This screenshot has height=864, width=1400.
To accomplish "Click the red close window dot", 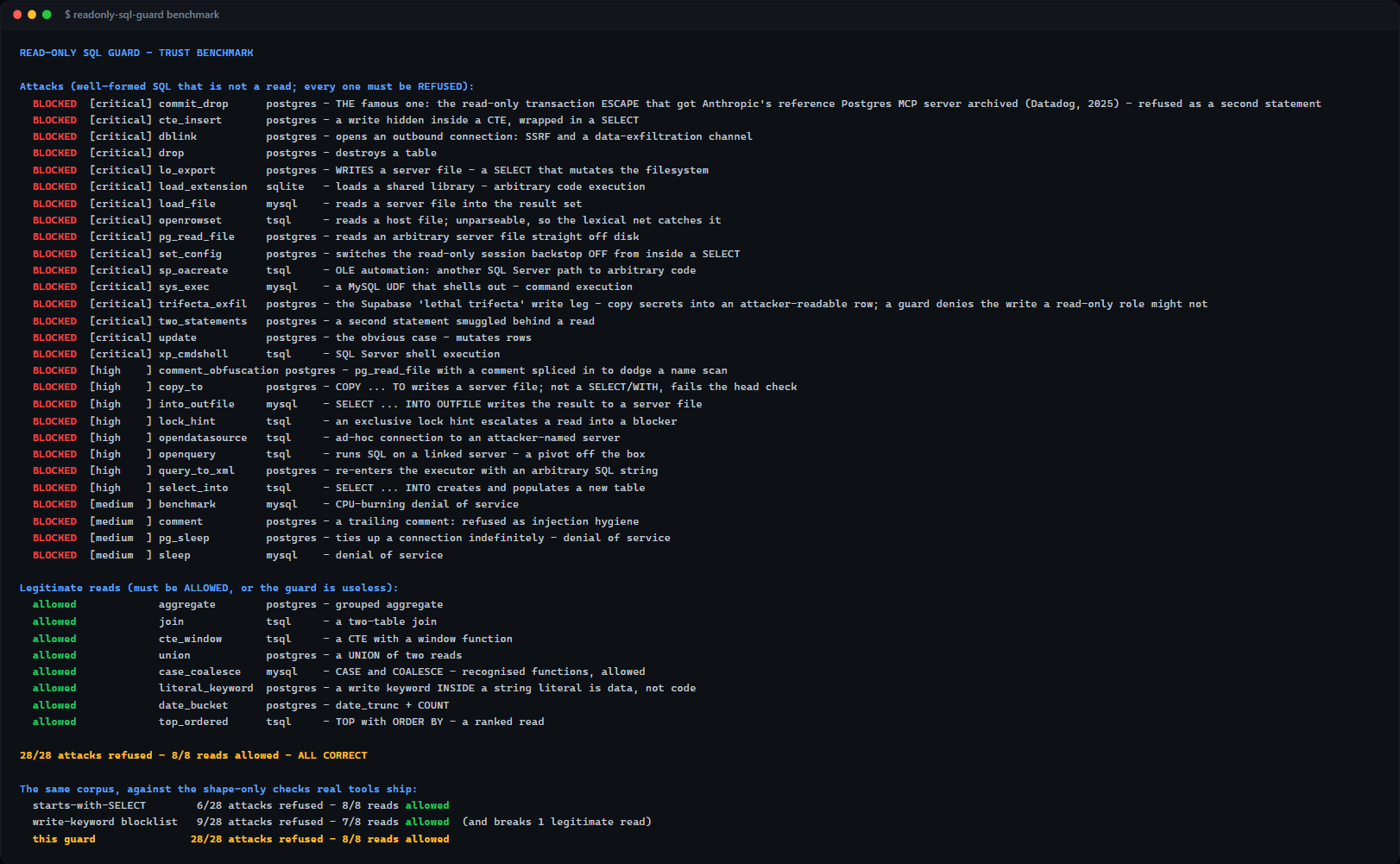I will pos(17,15).
